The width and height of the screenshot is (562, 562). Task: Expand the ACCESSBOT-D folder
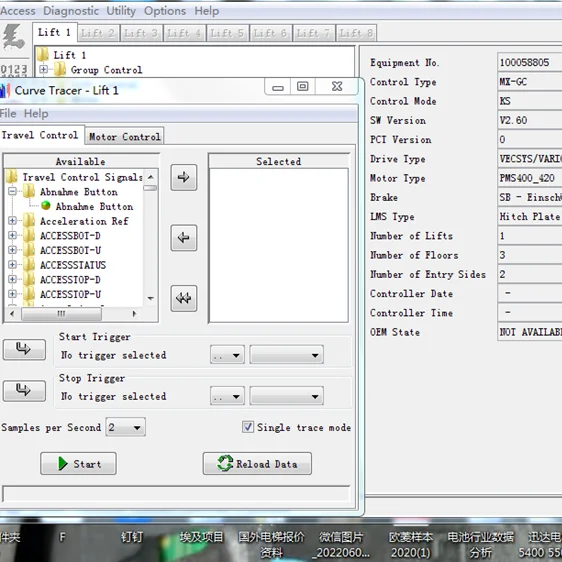(x=12, y=235)
